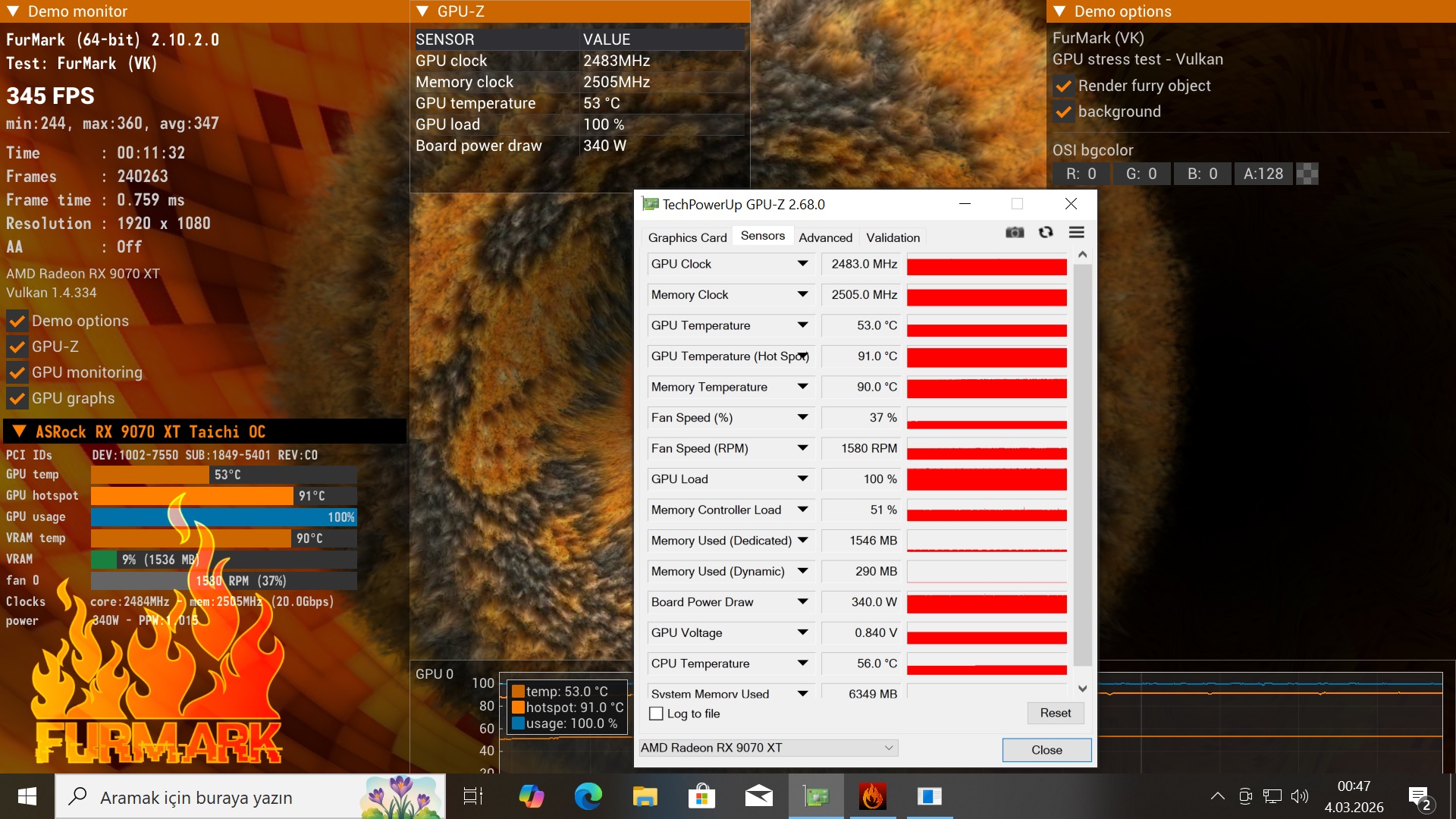Click the OSI bgcolor checkered swatch
This screenshot has height=819, width=1456.
point(1307,174)
